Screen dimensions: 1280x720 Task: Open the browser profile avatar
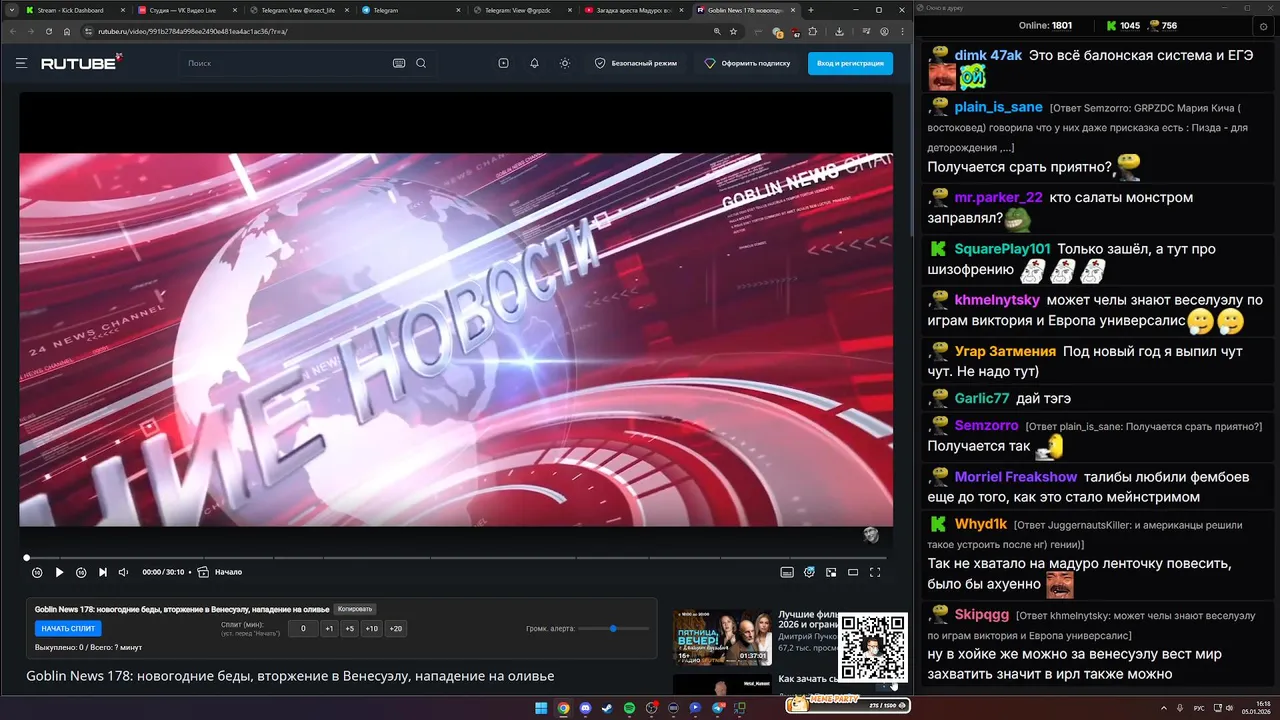884,31
